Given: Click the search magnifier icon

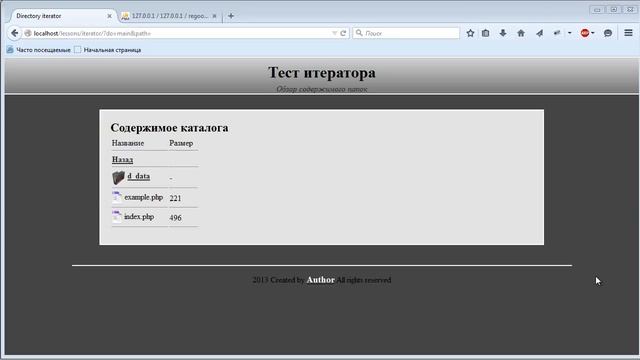Looking at the screenshot, I should click(x=359, y=33).
